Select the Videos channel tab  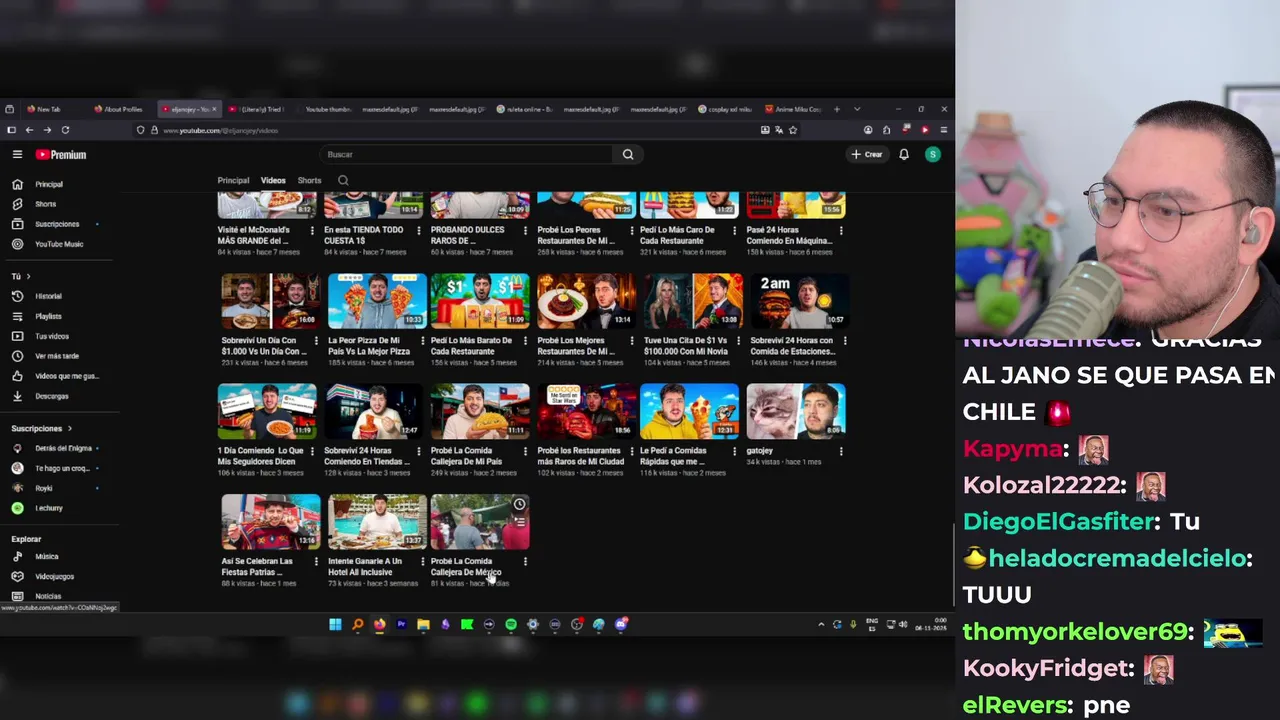[273, 181]
